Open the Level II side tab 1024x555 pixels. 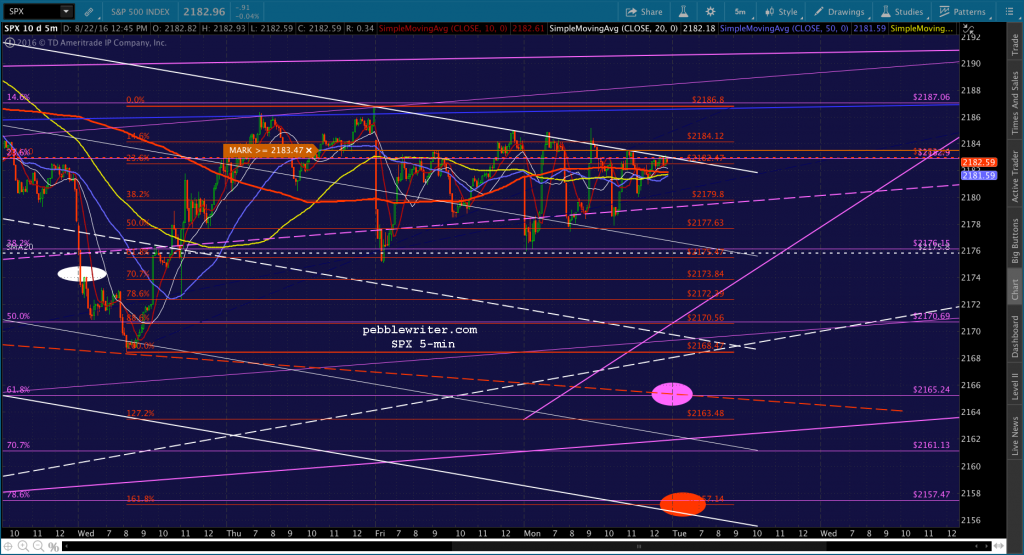coord(1015,386)
